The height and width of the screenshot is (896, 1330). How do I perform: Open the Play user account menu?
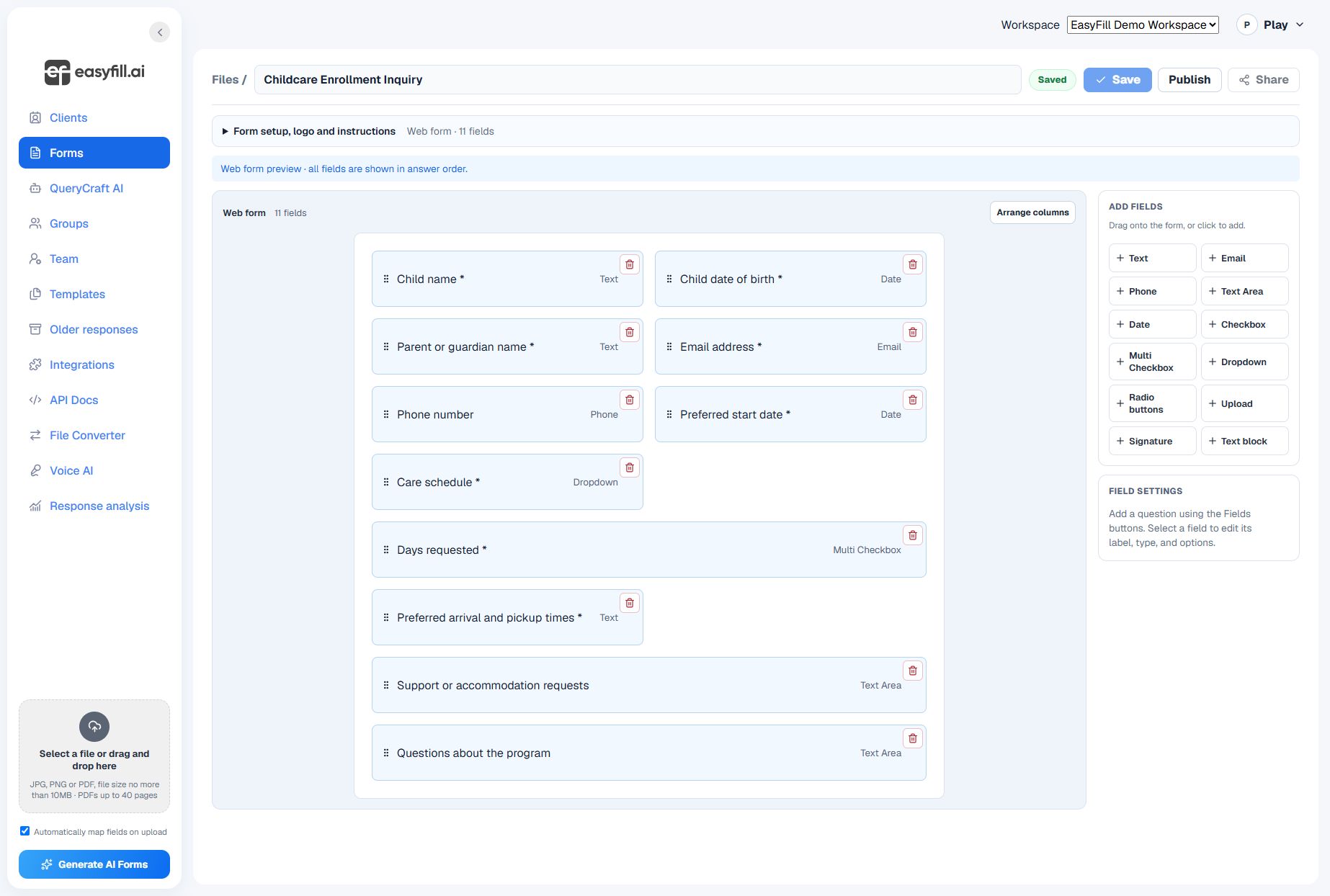(x=1271, y=25)
